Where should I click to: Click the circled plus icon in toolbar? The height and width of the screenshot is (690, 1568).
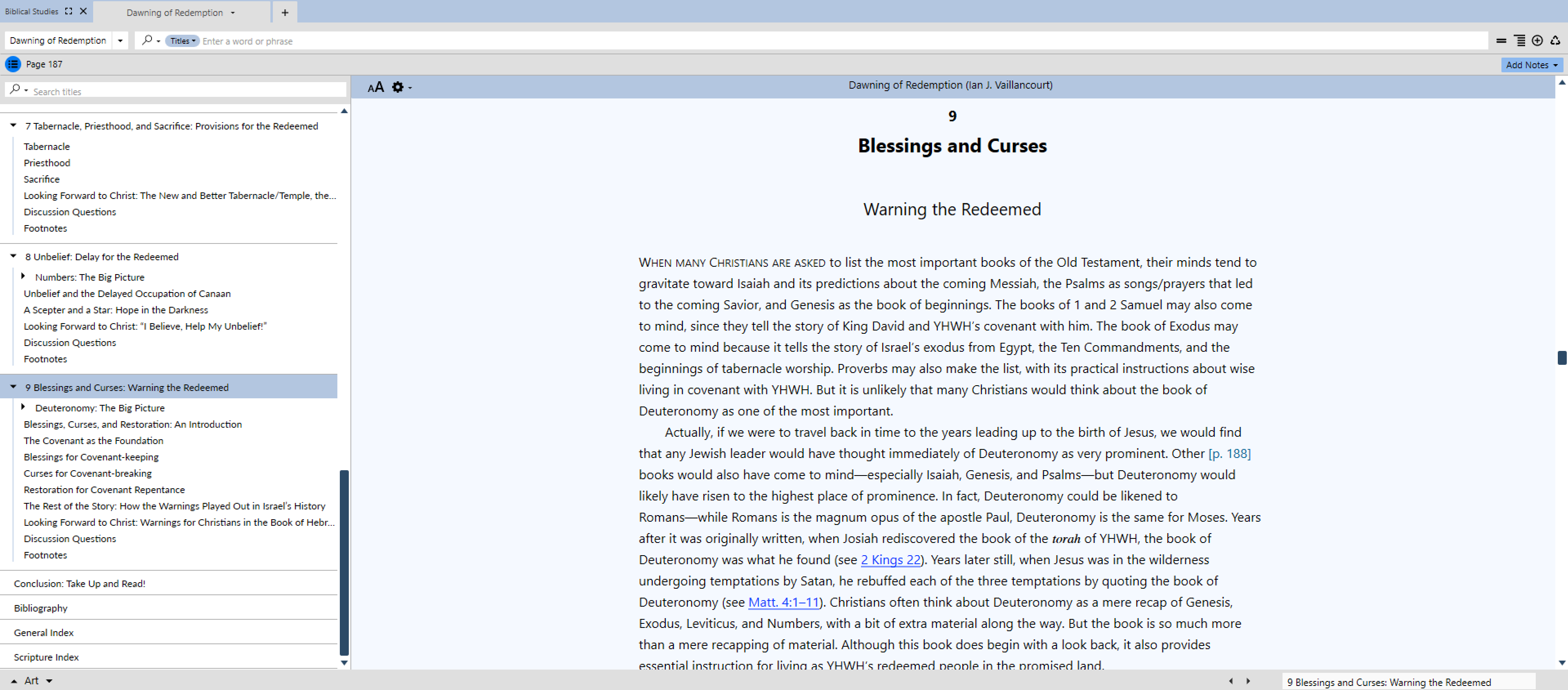click(1537, 41)
